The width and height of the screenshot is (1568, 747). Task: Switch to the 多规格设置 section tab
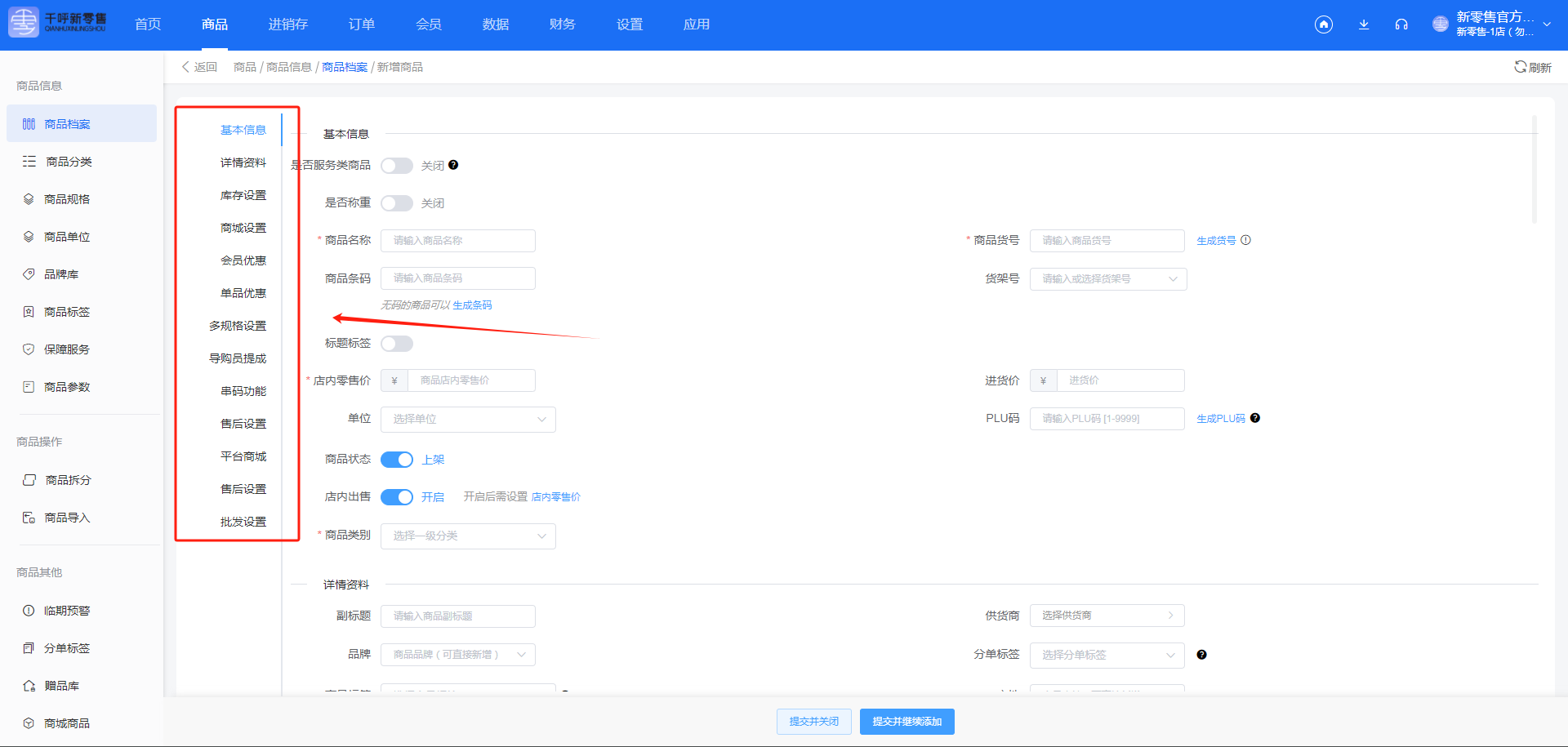click(238, 326)
